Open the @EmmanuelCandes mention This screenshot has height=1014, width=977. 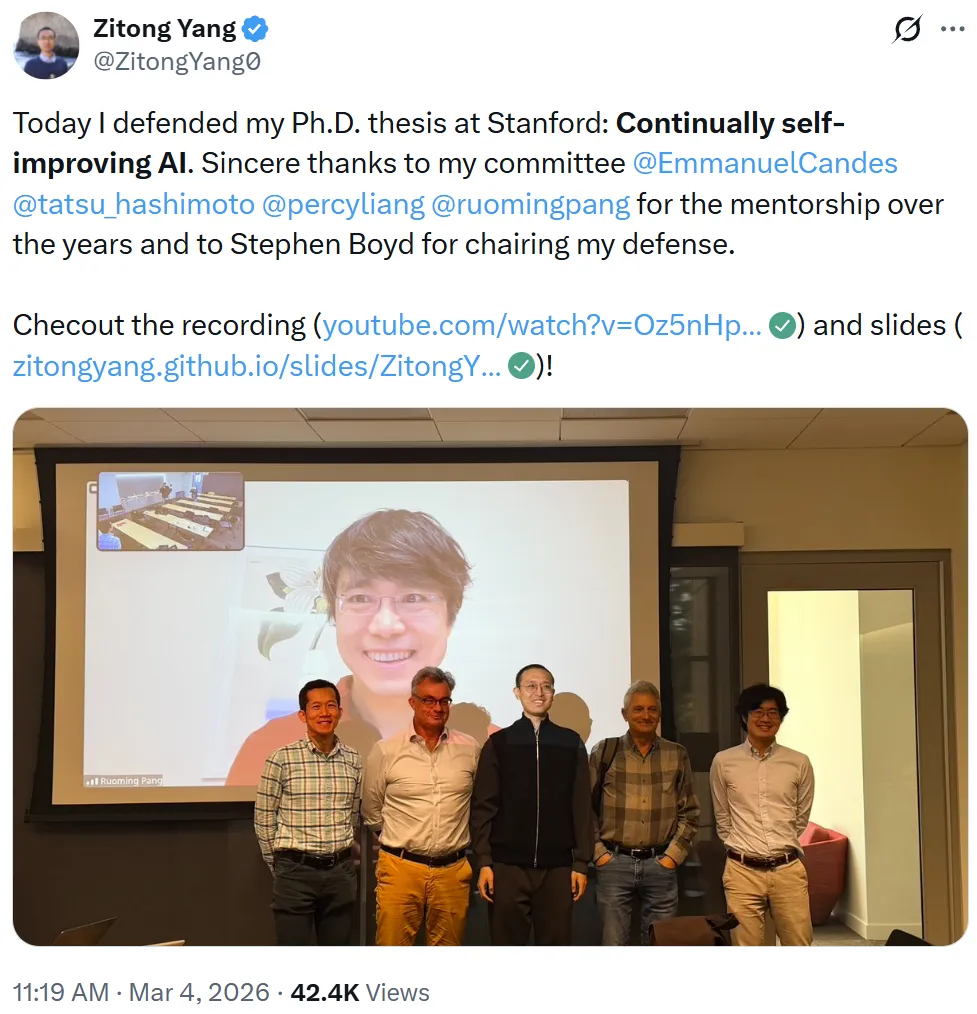766,163
